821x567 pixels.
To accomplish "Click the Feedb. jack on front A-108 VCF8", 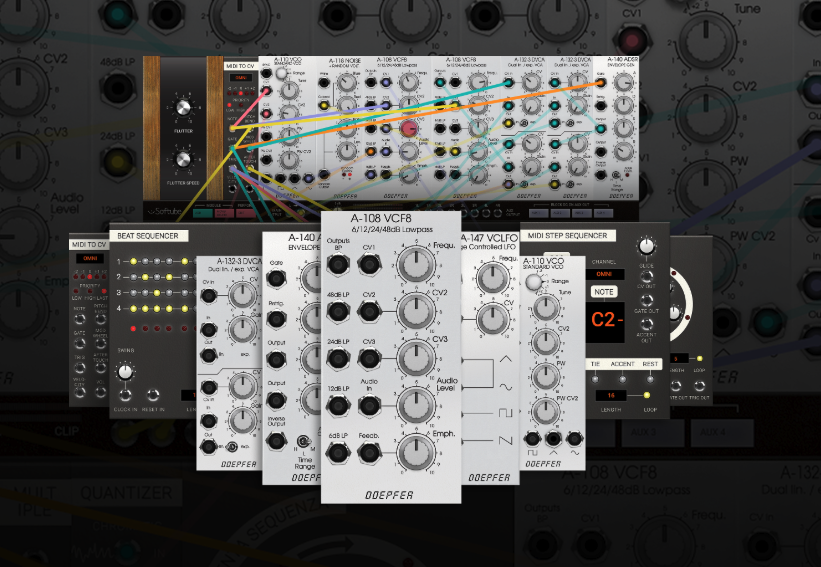I will click(369, 452).
